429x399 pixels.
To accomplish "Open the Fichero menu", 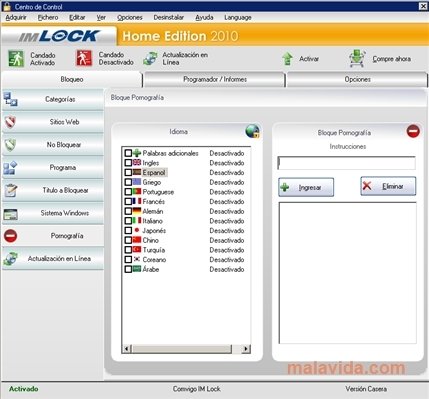I will pos(48,17).
